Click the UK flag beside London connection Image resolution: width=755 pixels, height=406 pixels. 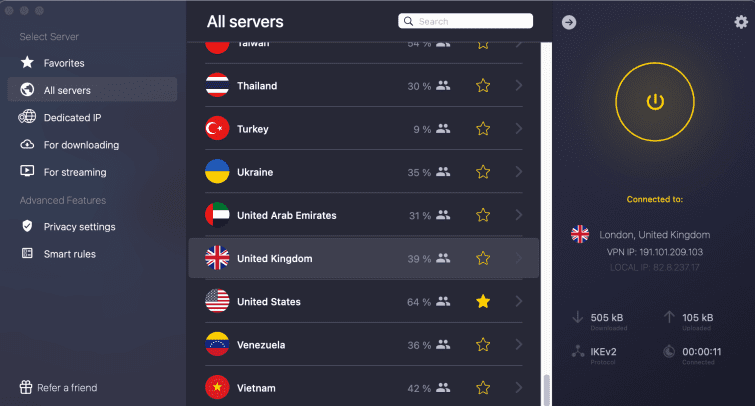pyautogui.click(x=580, y=235)
